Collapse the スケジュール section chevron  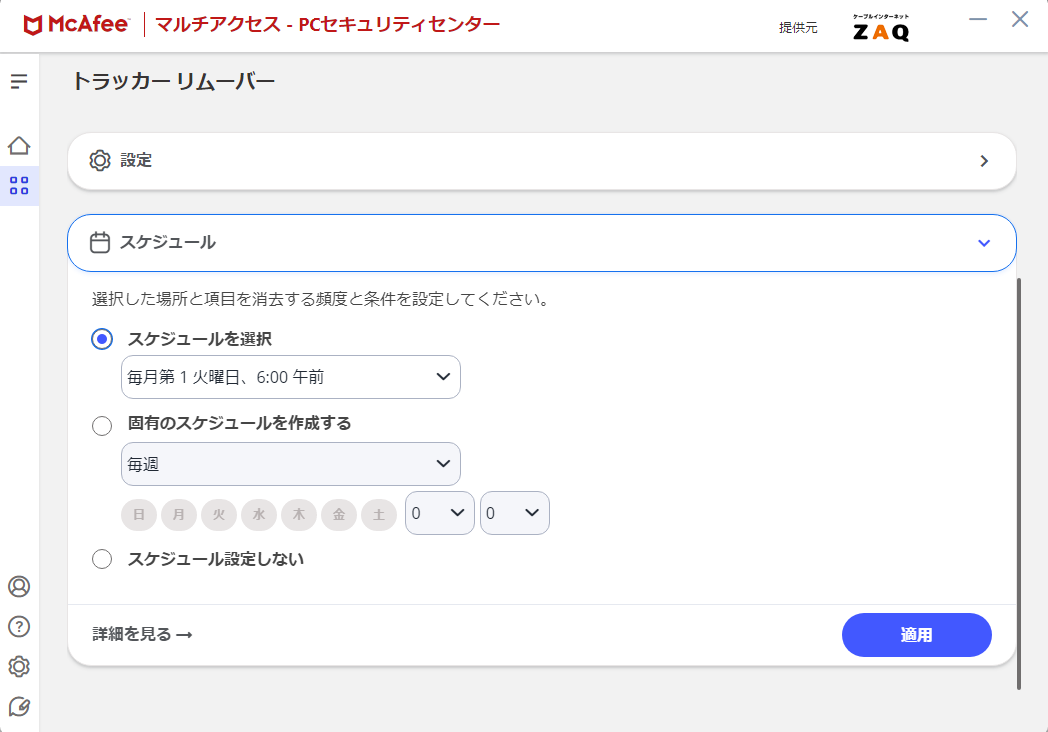(x=984, y=243)
